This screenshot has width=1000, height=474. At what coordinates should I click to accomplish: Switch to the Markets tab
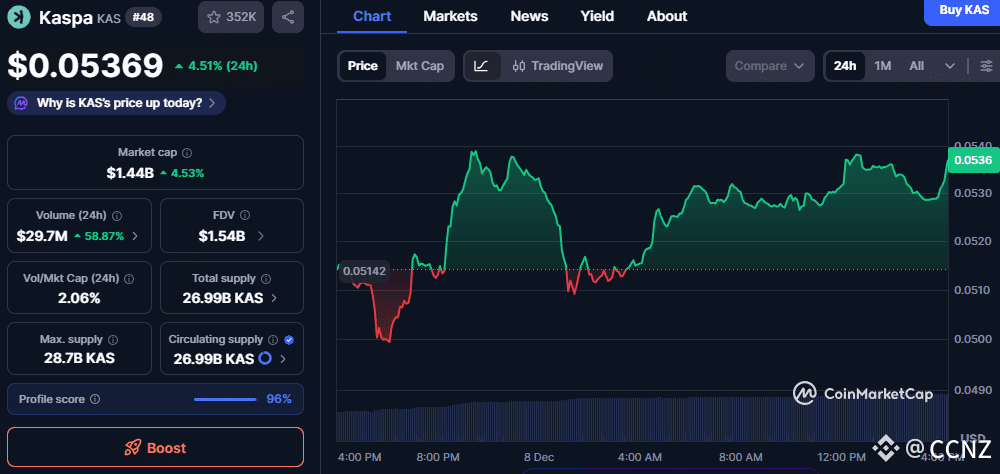click(450, 16)
